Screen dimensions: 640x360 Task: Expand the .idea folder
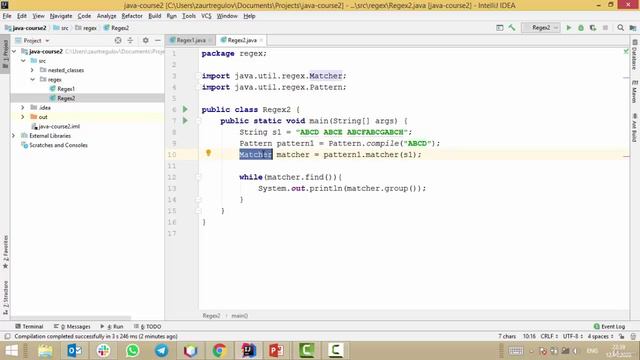(23, 107)
